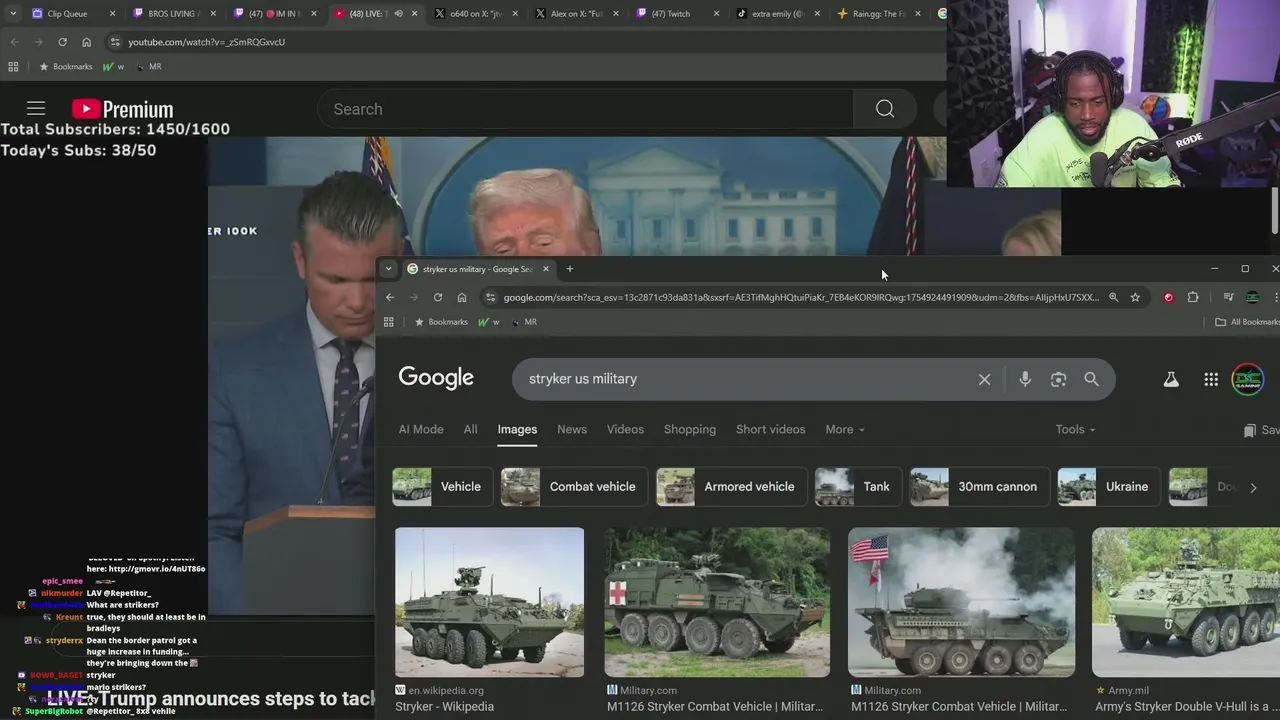Image resolution: width=1280 pixels, height=720 pixels.
Task: Select the Ukraine filter chip
Action: [1108, 487]
